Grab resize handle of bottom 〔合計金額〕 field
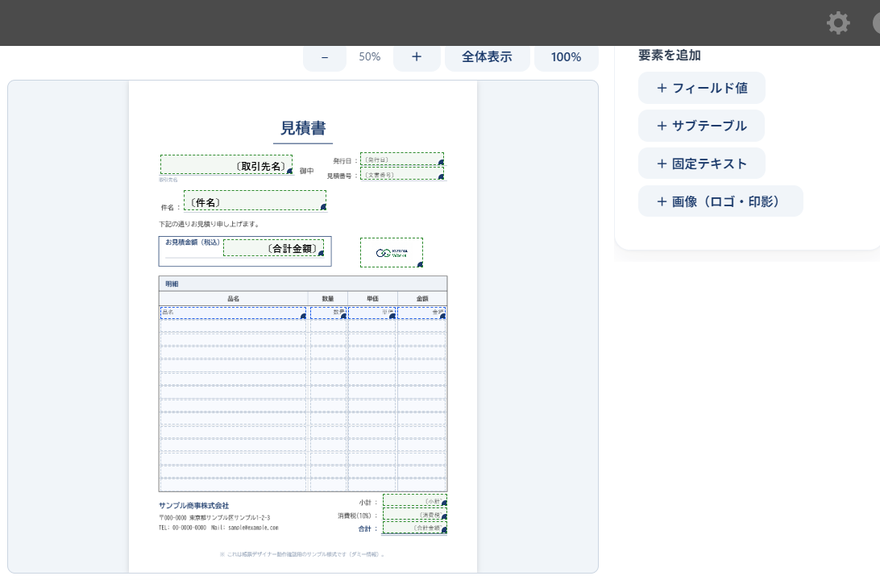Viewport: 880px width, 580px height. point(444,531)
